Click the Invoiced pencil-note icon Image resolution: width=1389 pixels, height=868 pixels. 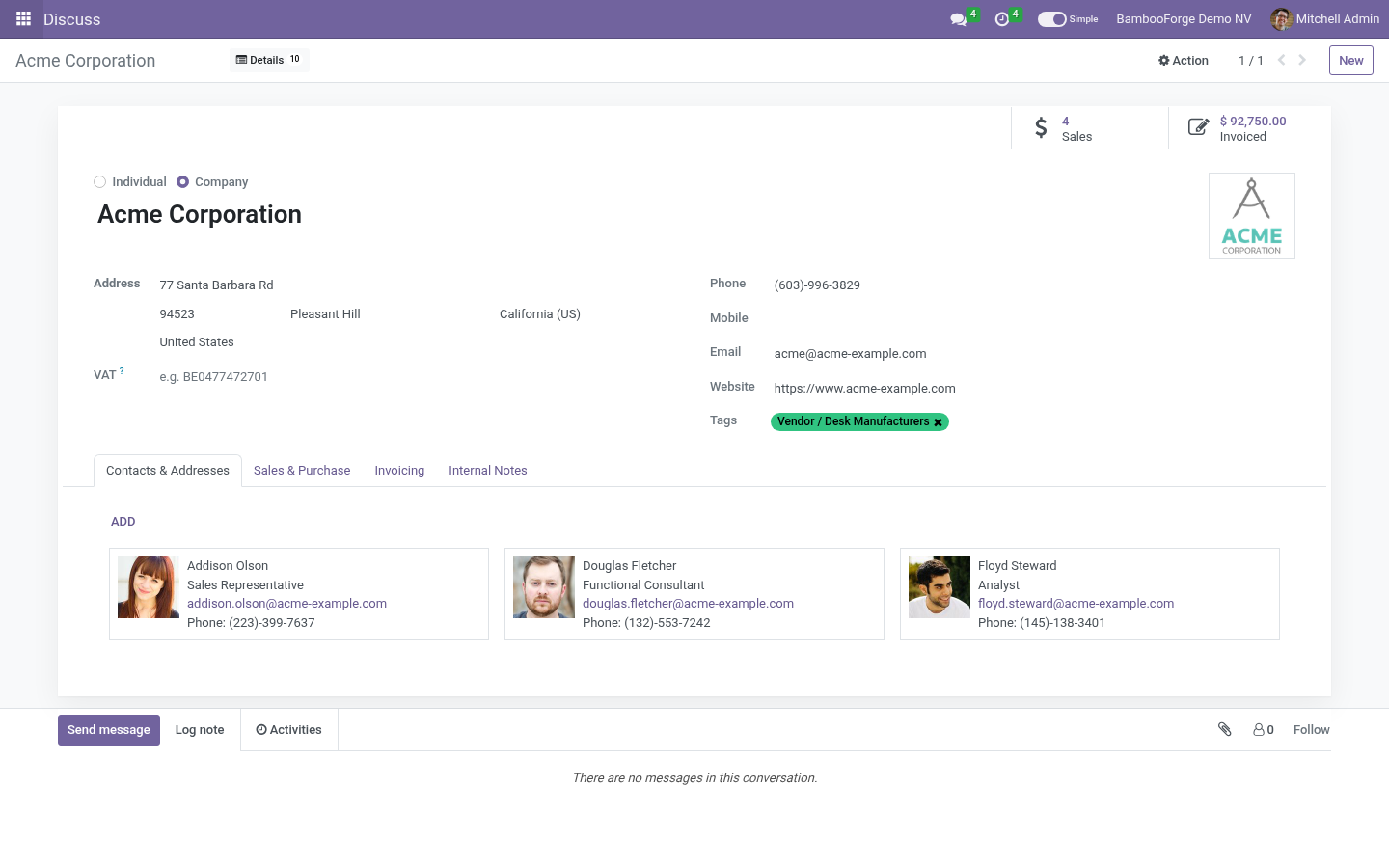pyautogui.click(x=1198, y=127)
